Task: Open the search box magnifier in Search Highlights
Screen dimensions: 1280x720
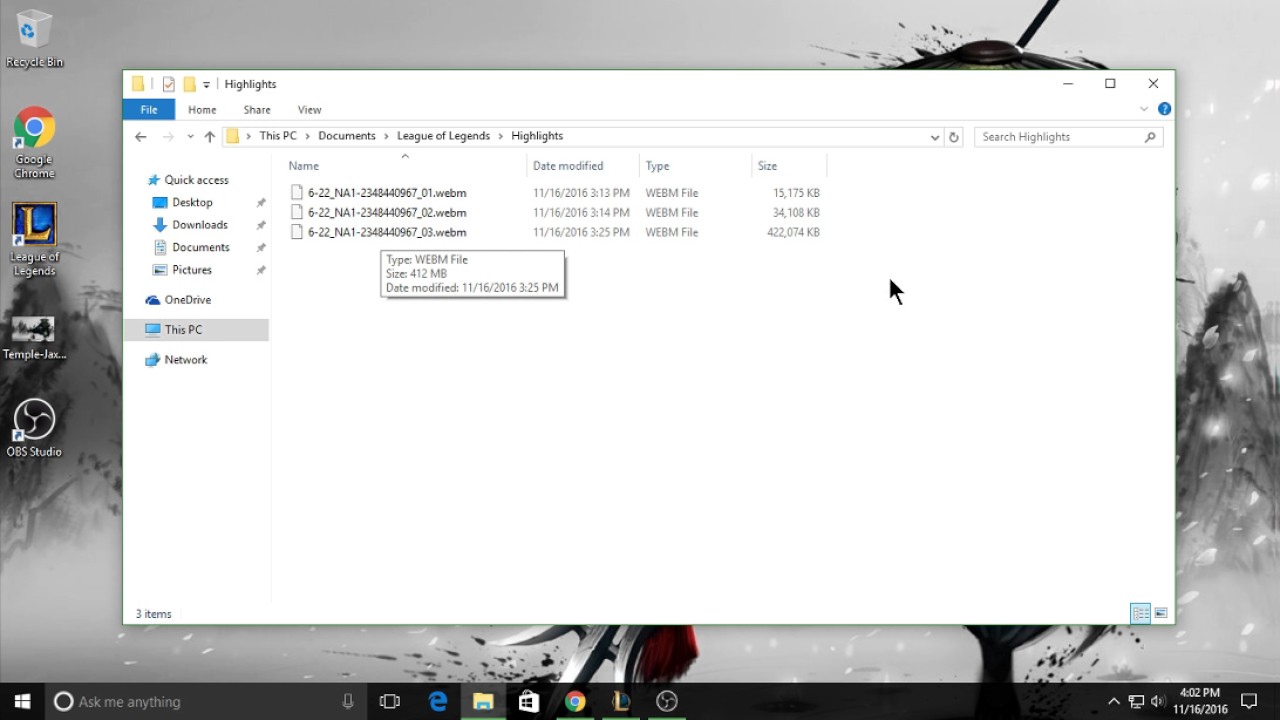Action: click(x=1150, y=136)
